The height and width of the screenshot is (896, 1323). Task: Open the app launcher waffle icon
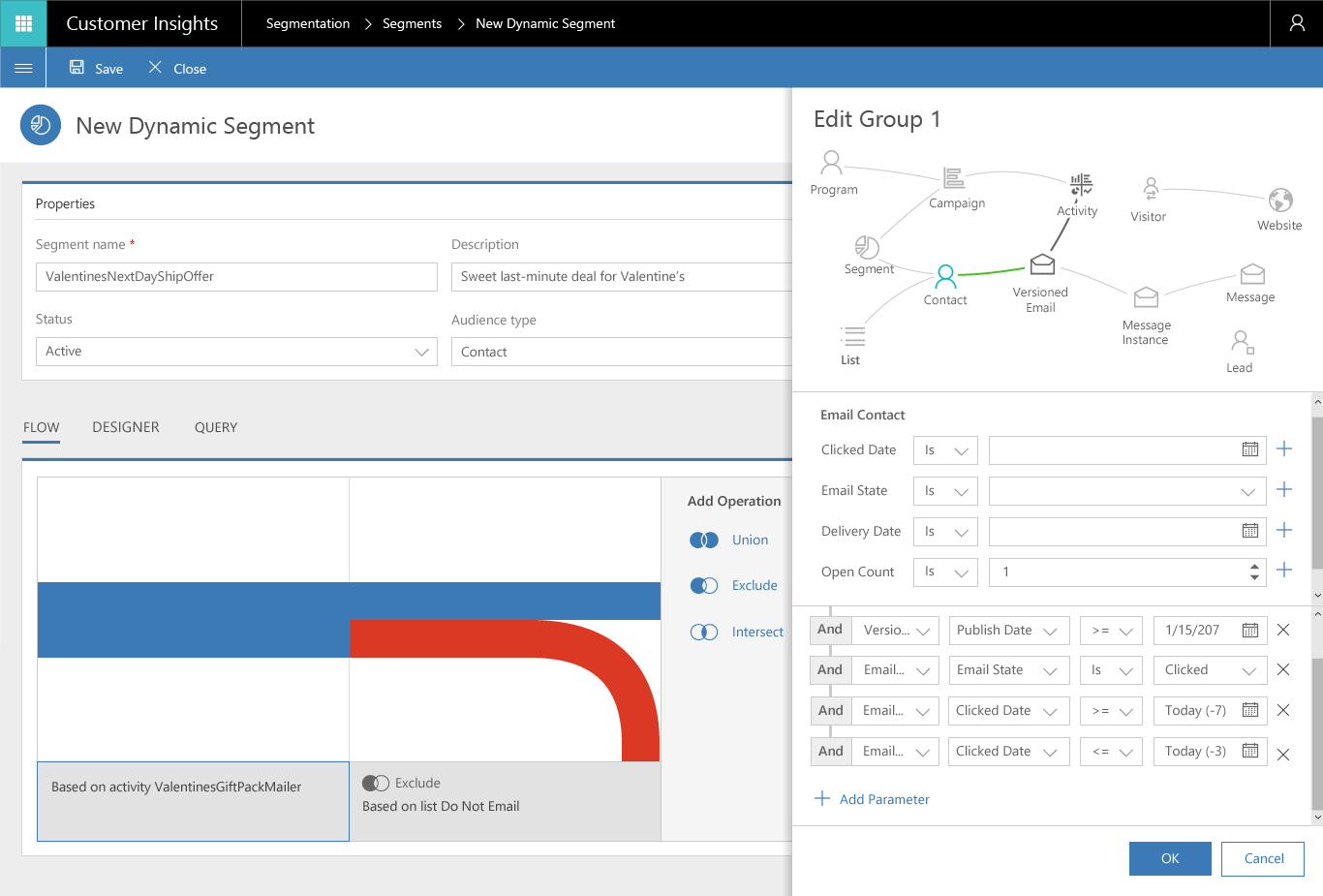click(23, 23)
